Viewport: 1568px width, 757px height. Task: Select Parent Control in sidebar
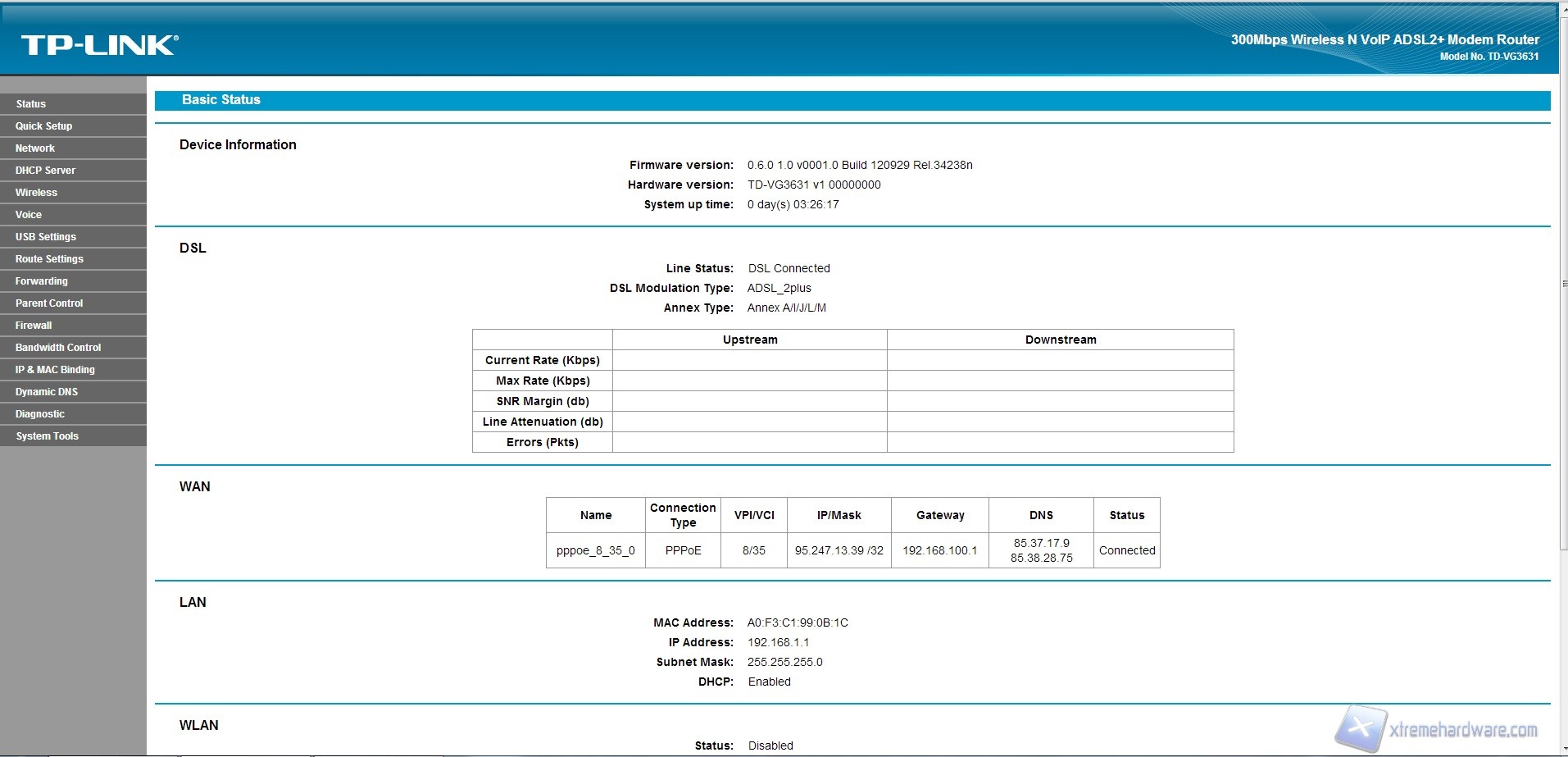[49, 303]
